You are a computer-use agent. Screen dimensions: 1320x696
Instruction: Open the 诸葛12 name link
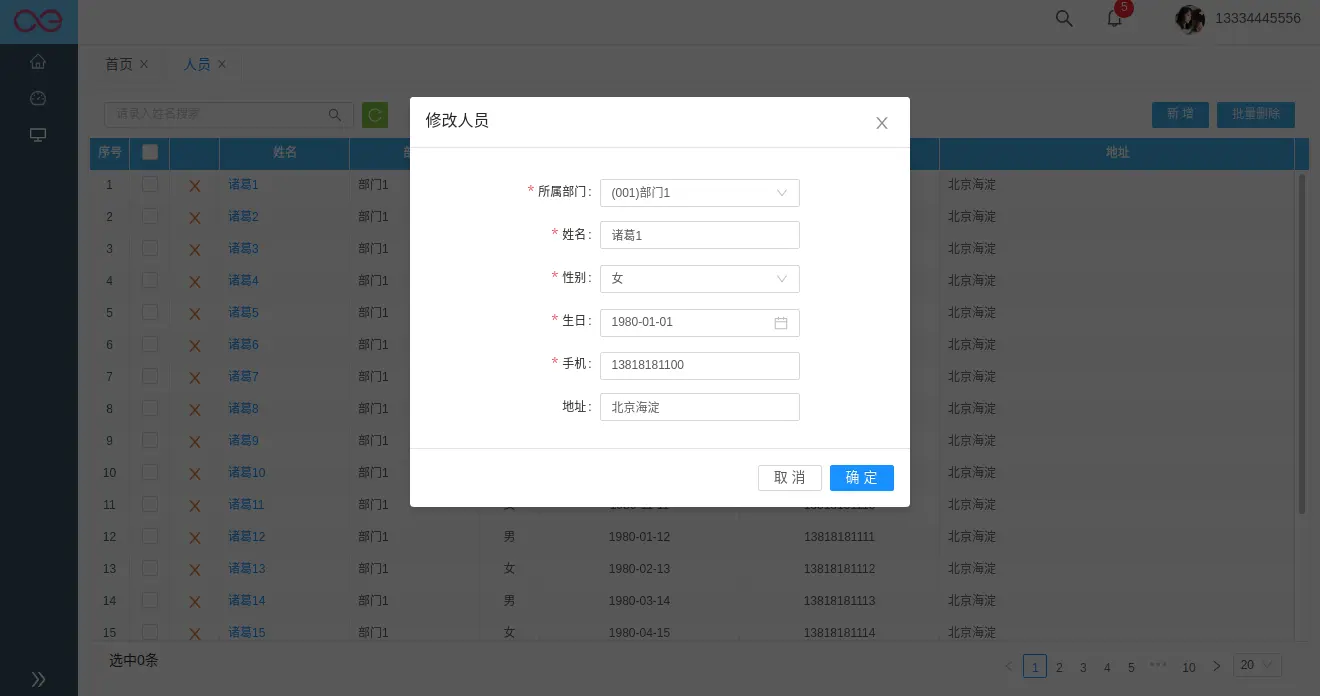[247, 537]
